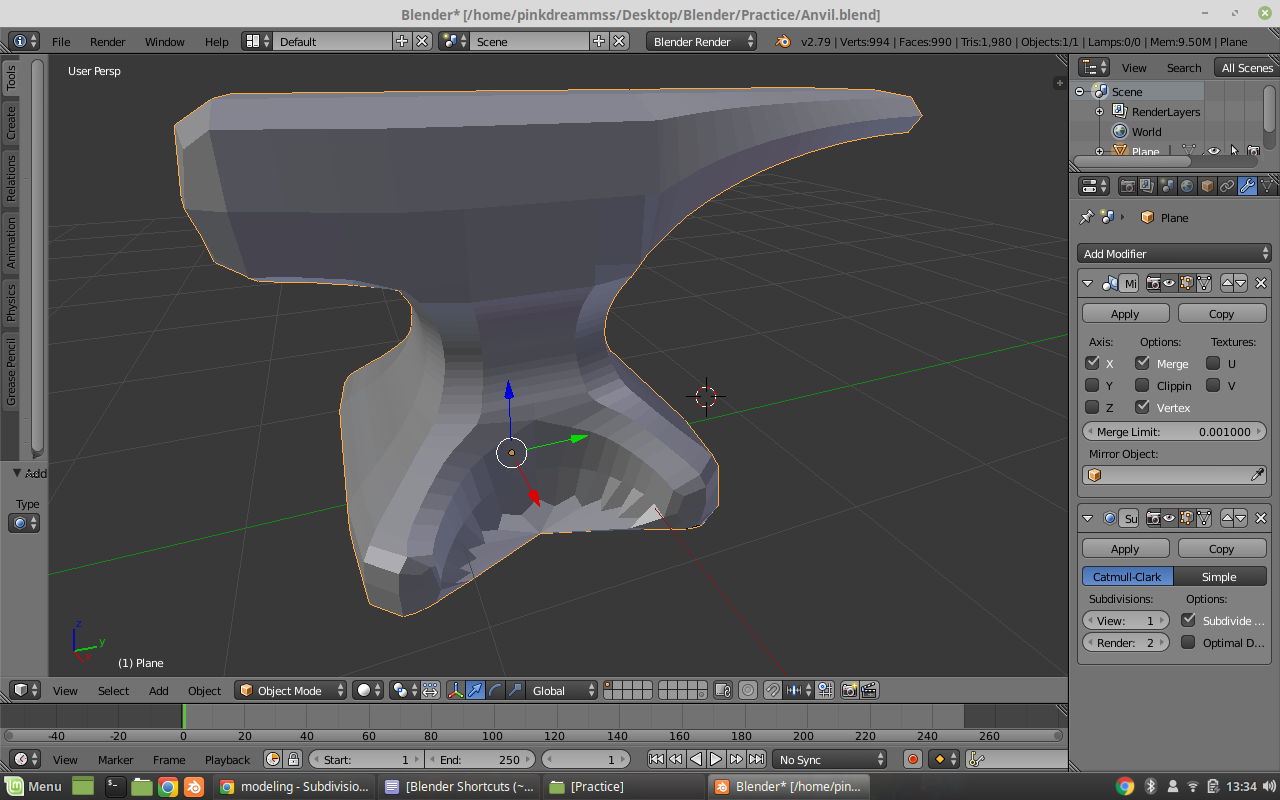Open the Render menu in info header

(108, 41)
